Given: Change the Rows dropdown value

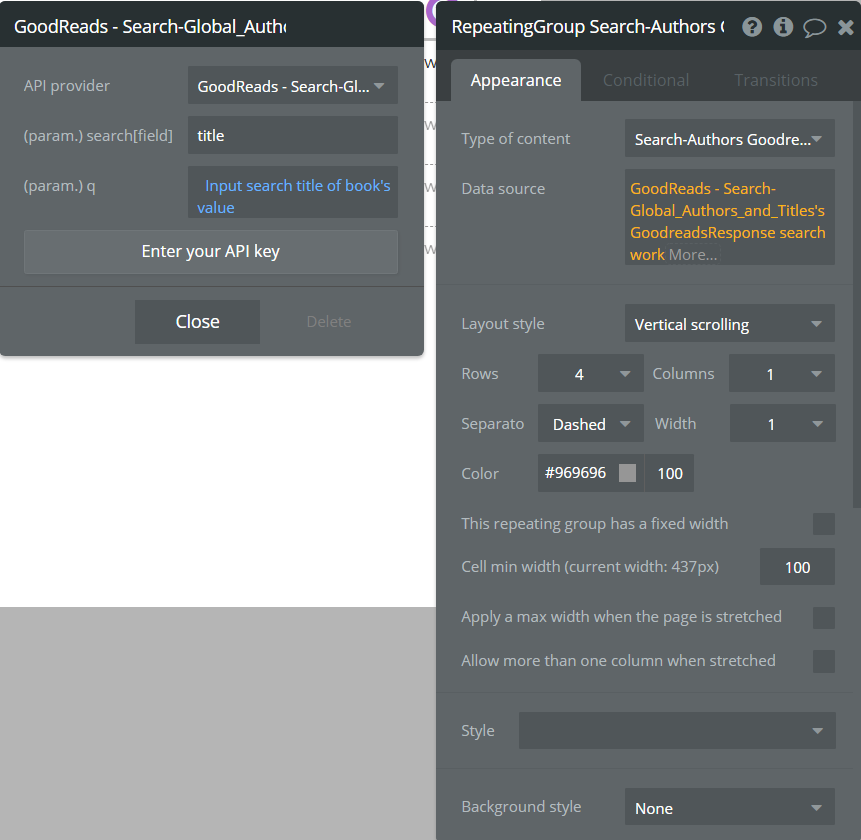Looking at the screenshot, I should click(590, 374).
